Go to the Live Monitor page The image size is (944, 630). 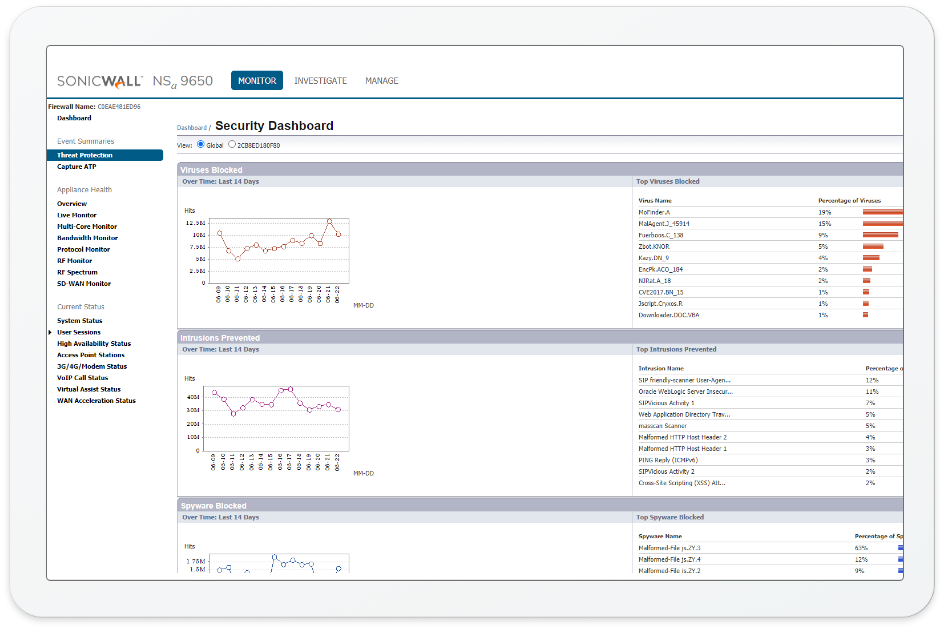click(x=77, y=215)
